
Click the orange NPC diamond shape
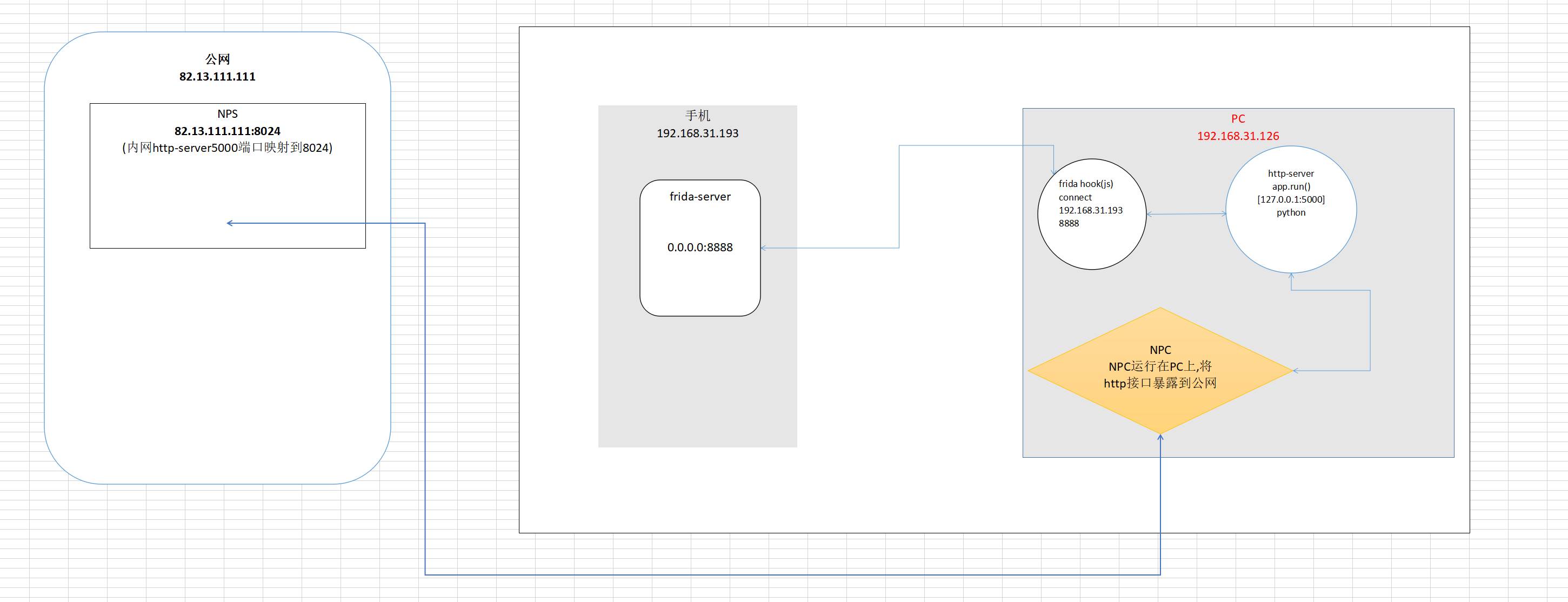pyautogui.click(x=1160, y=371)
